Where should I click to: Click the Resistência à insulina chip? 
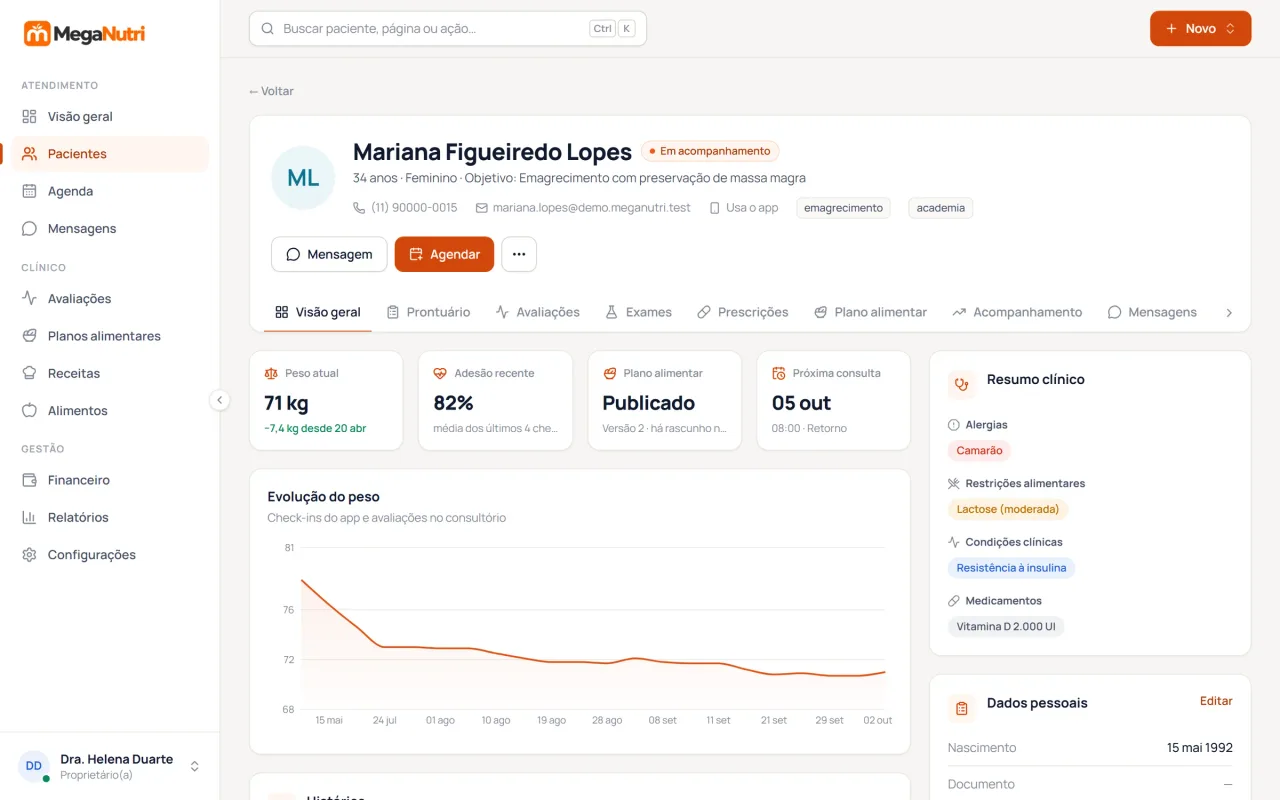(x=1011, y=568)
